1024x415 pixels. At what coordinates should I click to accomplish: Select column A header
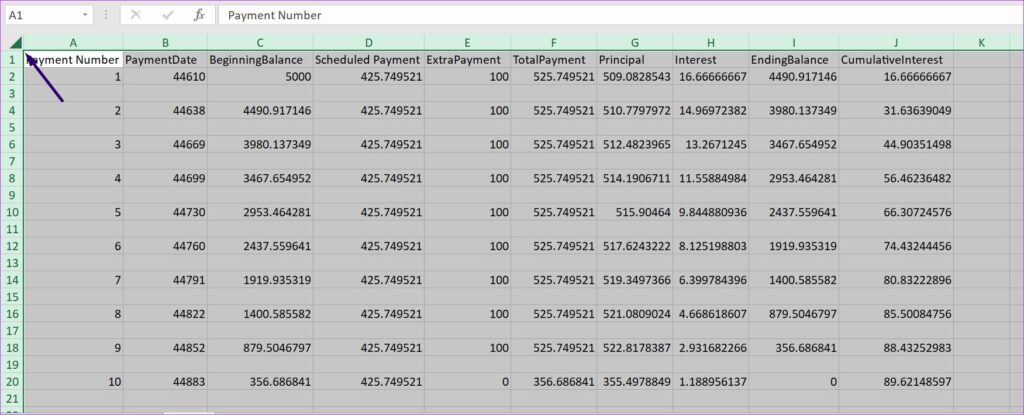[x=73, y=43]
